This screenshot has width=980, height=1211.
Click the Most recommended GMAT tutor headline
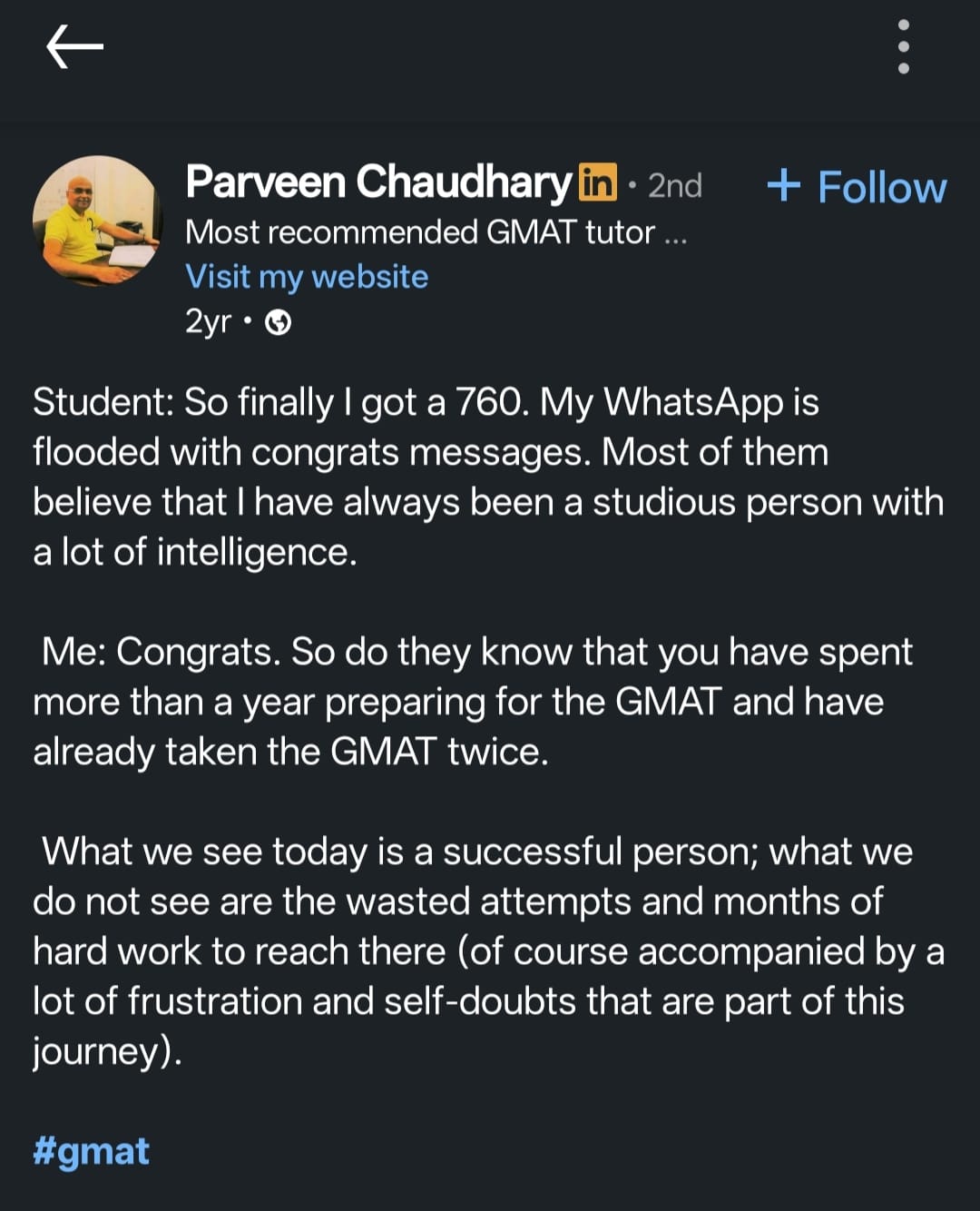(419, 232)
